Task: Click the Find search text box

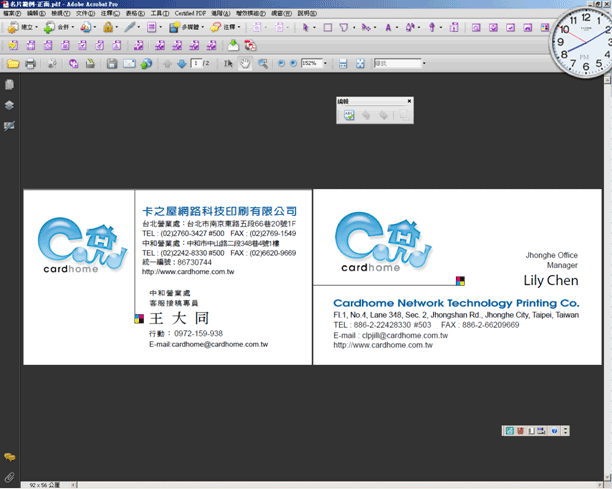Action: coord(397,63)
